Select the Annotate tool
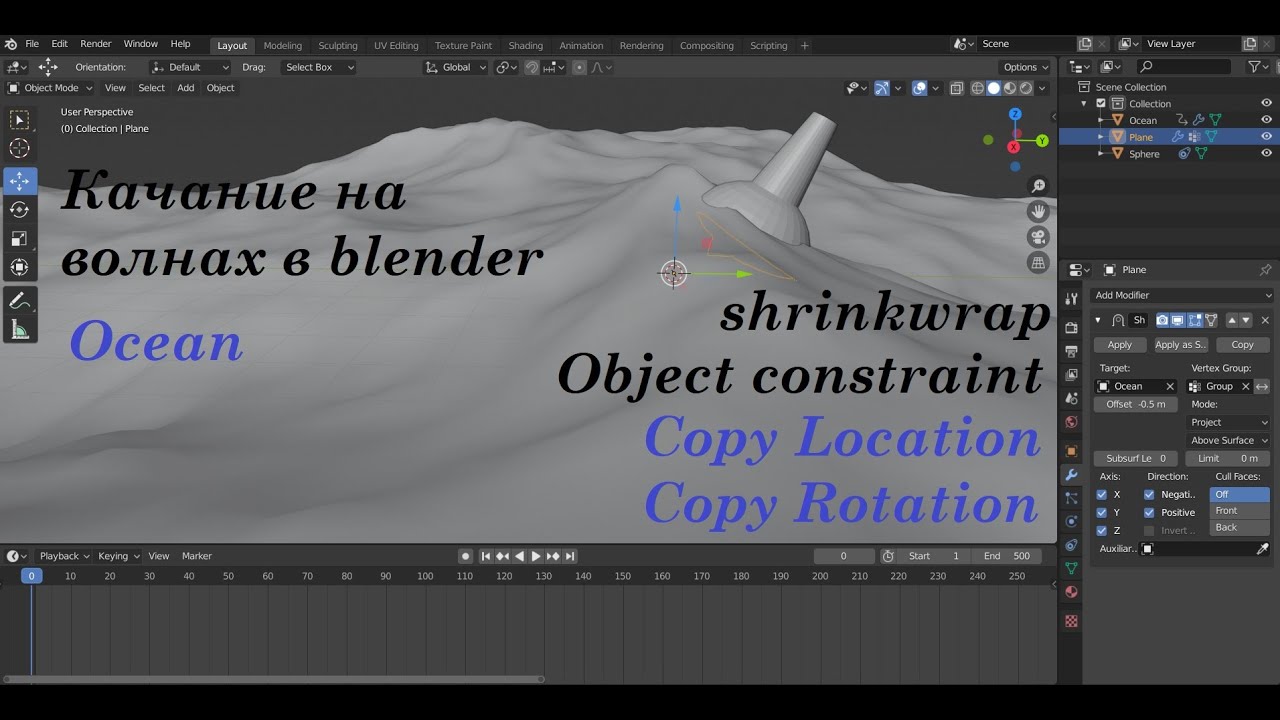The image size is (1280, 720). tap(19, 300)
